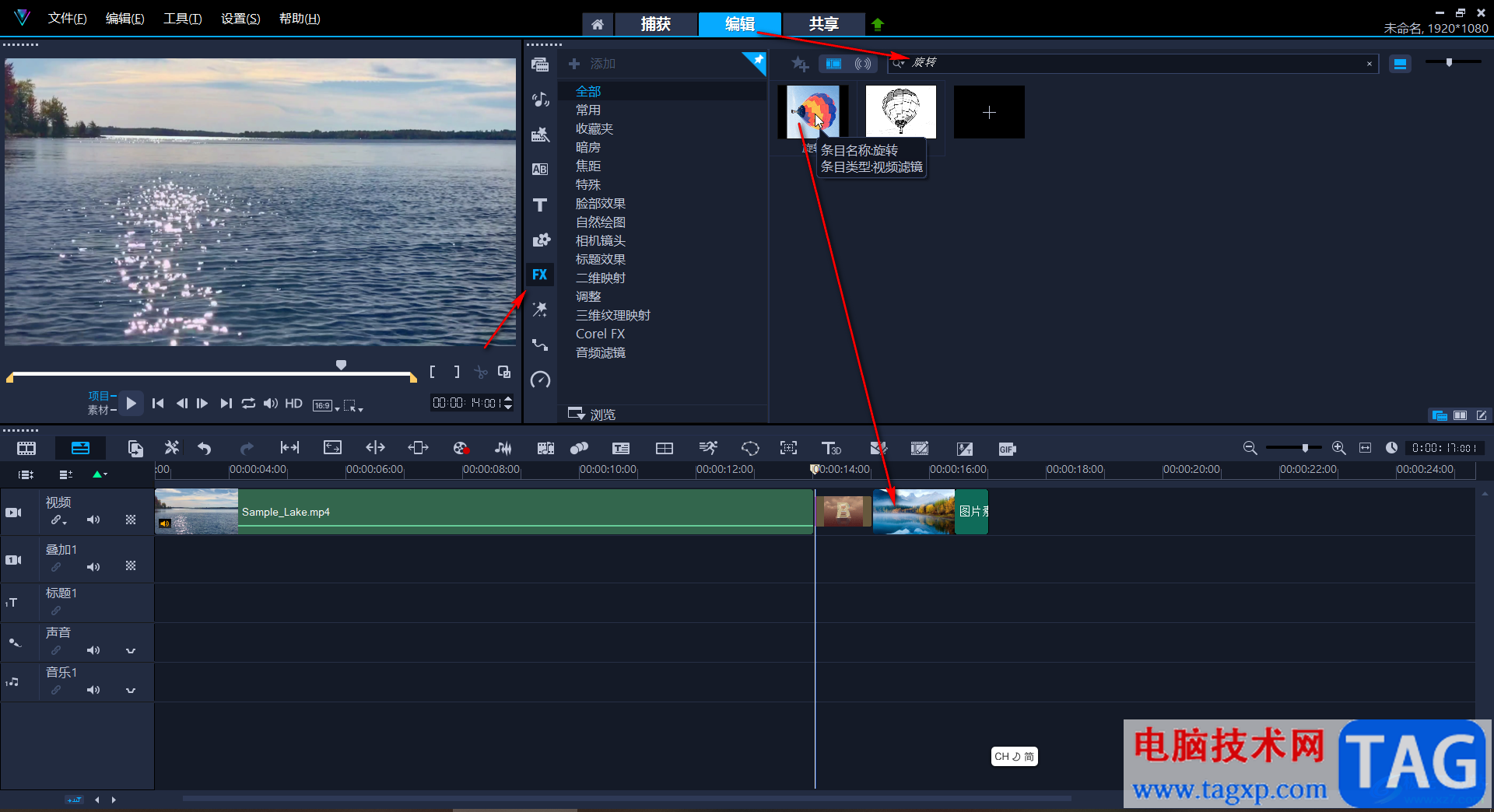Expand the 声音 track chevron

pos(131,650)
